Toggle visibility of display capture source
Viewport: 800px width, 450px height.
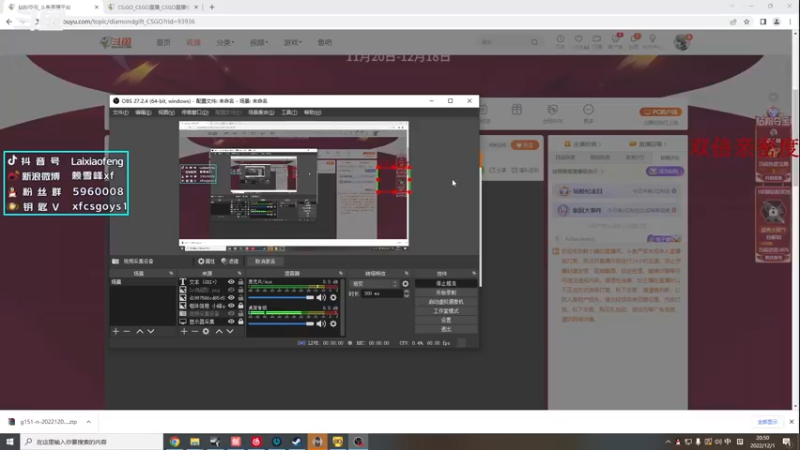[x=231, y=321]
